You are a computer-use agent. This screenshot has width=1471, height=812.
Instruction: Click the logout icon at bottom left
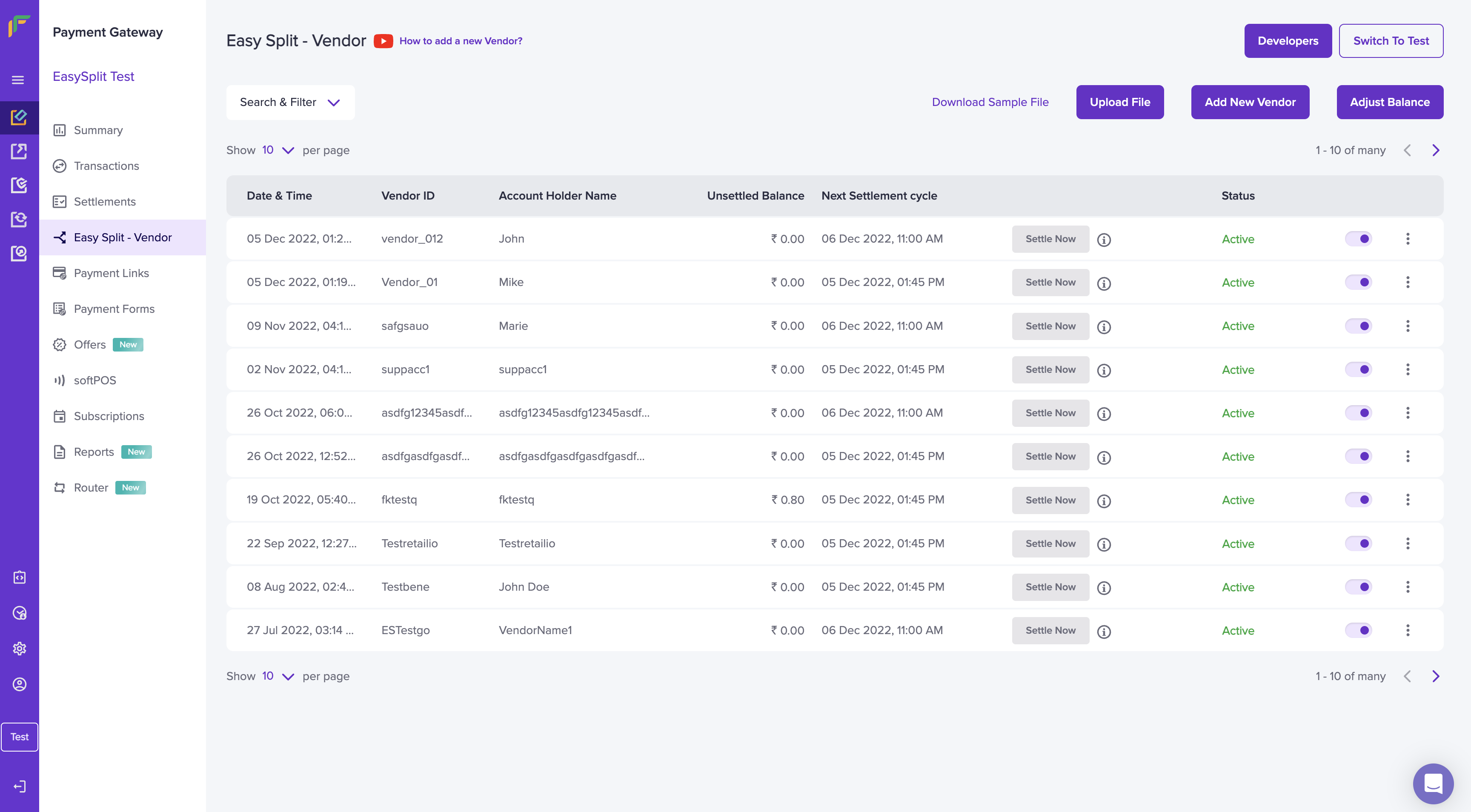(20, 786)
